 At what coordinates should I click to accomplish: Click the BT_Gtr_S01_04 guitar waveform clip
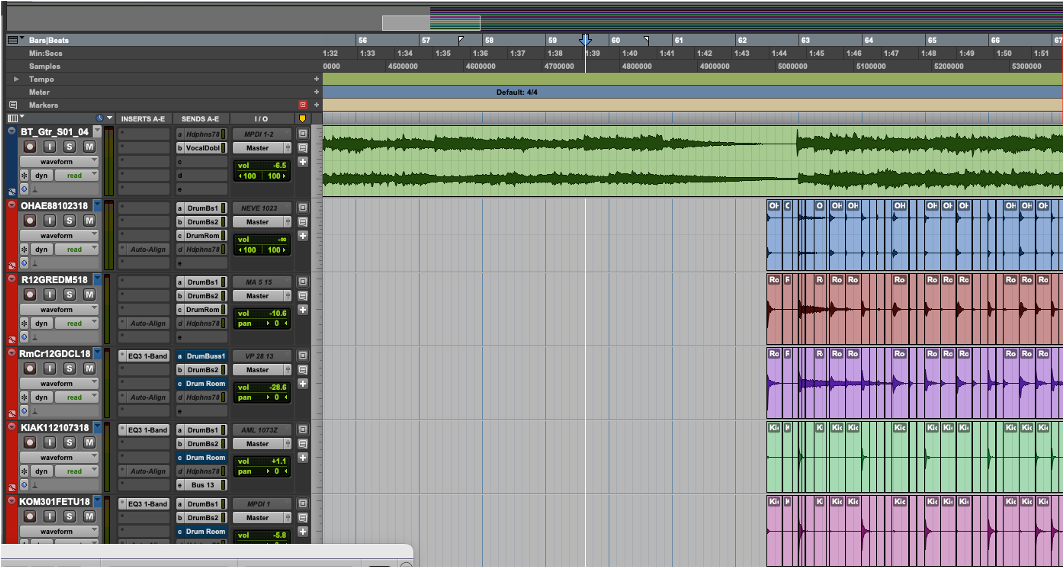point(692,161)
